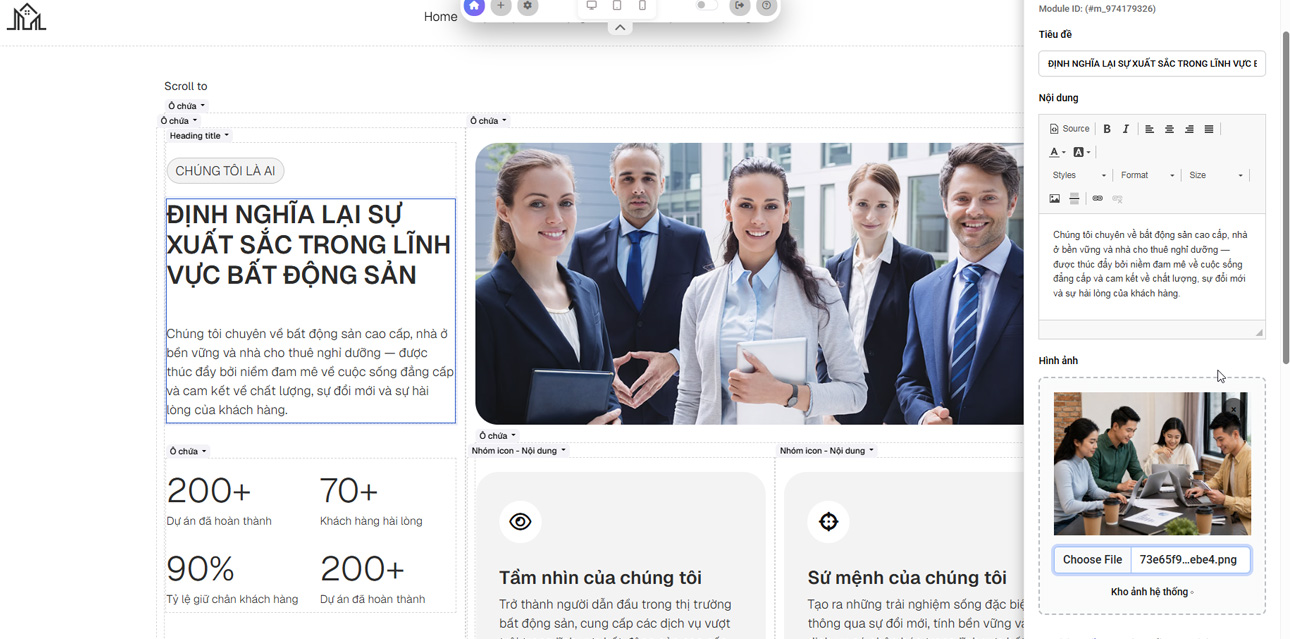Open Ô chứa dropdown above team photo
Image resolution: width=1290 pixels, height=639 pixels.
click(488, 121)
